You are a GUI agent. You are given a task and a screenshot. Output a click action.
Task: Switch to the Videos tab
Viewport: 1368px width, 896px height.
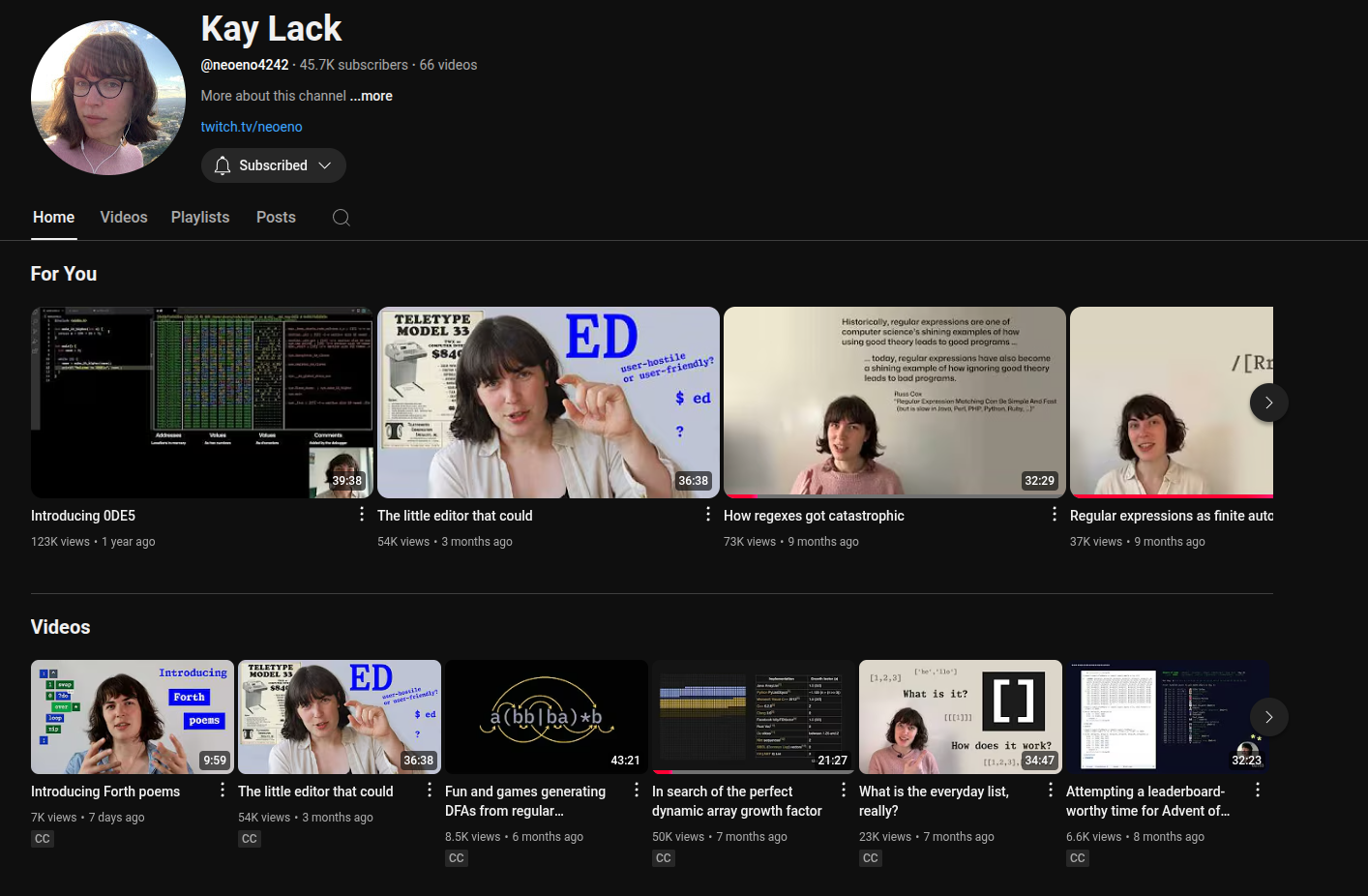point(124,218)
